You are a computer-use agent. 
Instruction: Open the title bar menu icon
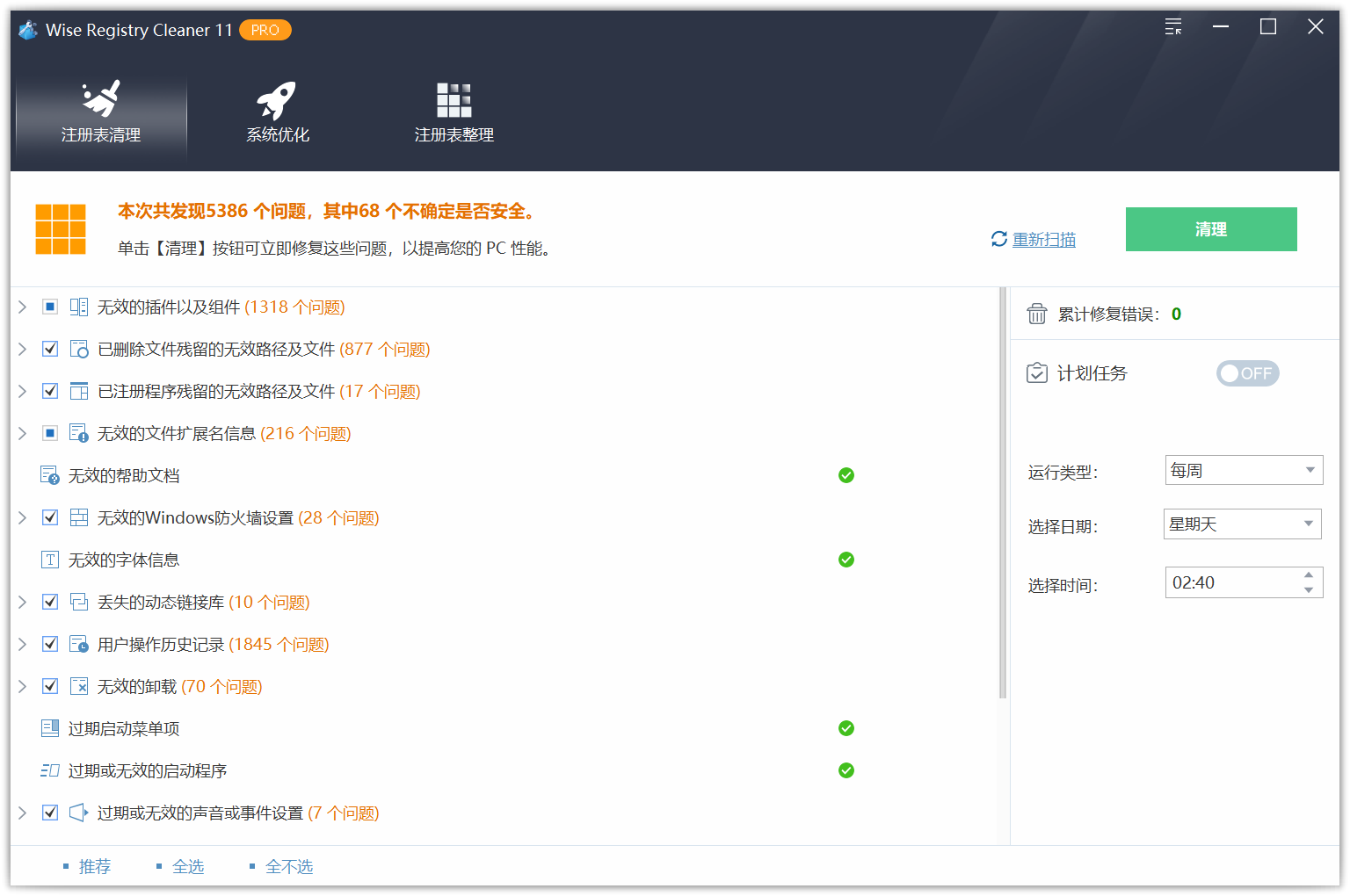1173,27
